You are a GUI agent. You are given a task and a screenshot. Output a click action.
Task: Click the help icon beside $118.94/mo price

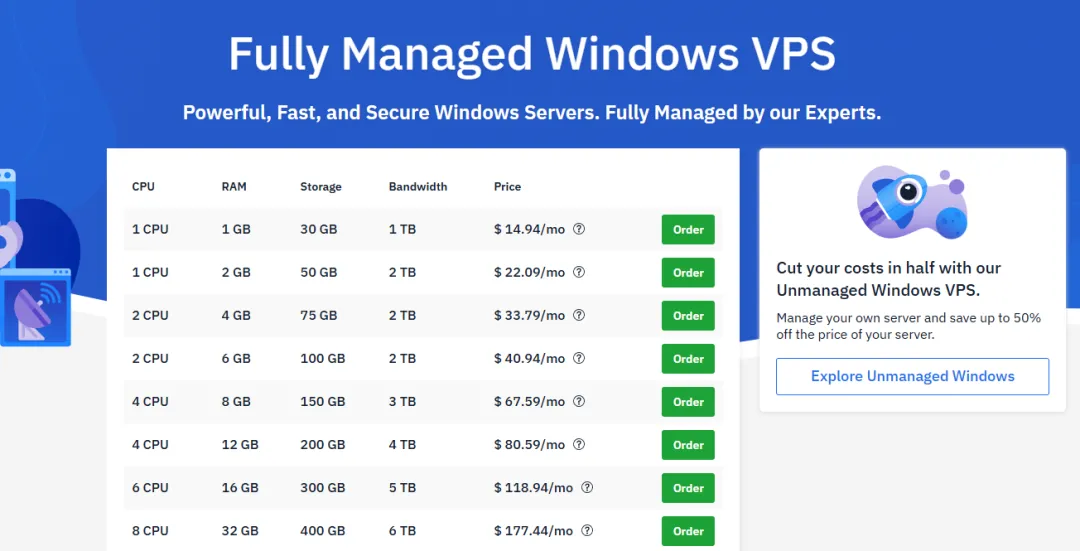pos(587,487)
